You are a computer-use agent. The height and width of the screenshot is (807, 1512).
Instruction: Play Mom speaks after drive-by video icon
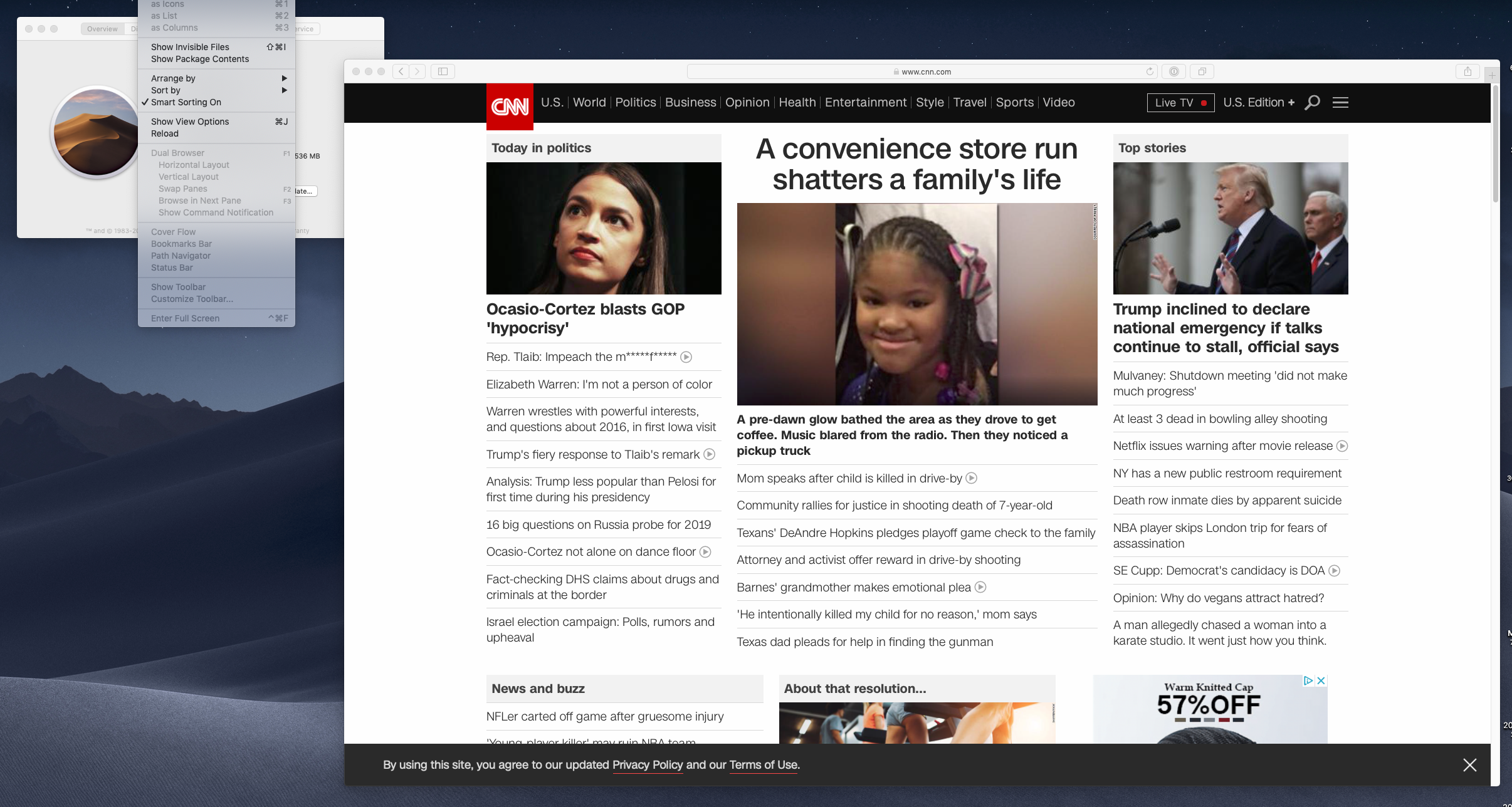[x=972, y=478]
